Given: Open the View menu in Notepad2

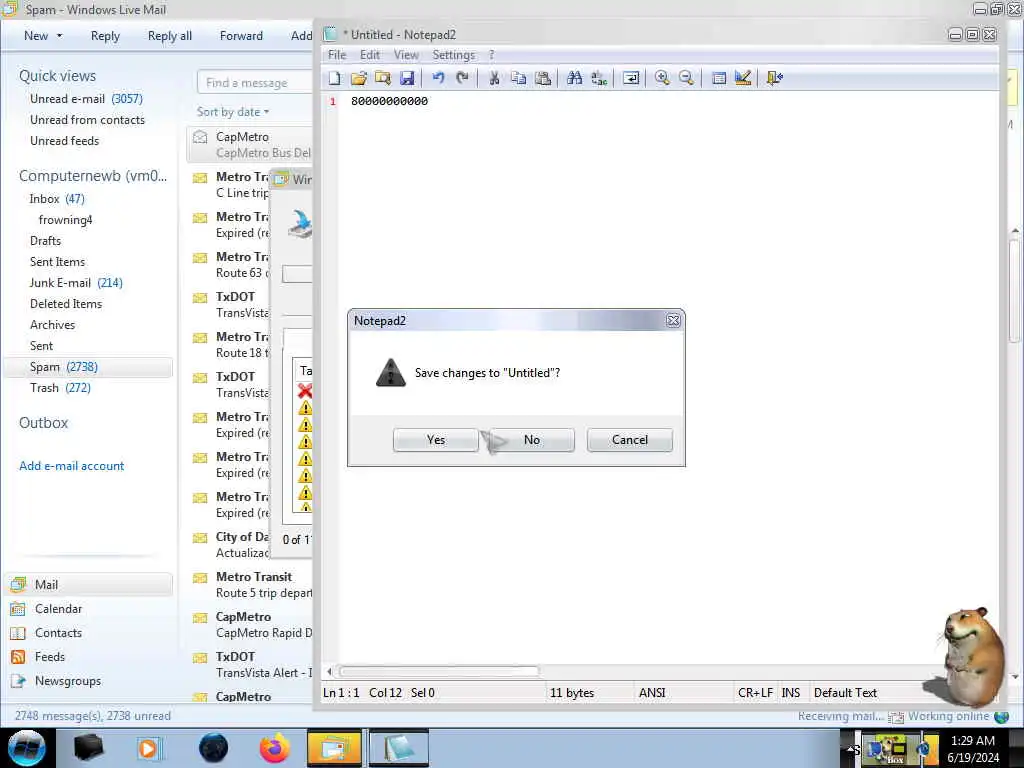Looking at the screenshot, I should [406, 55].
